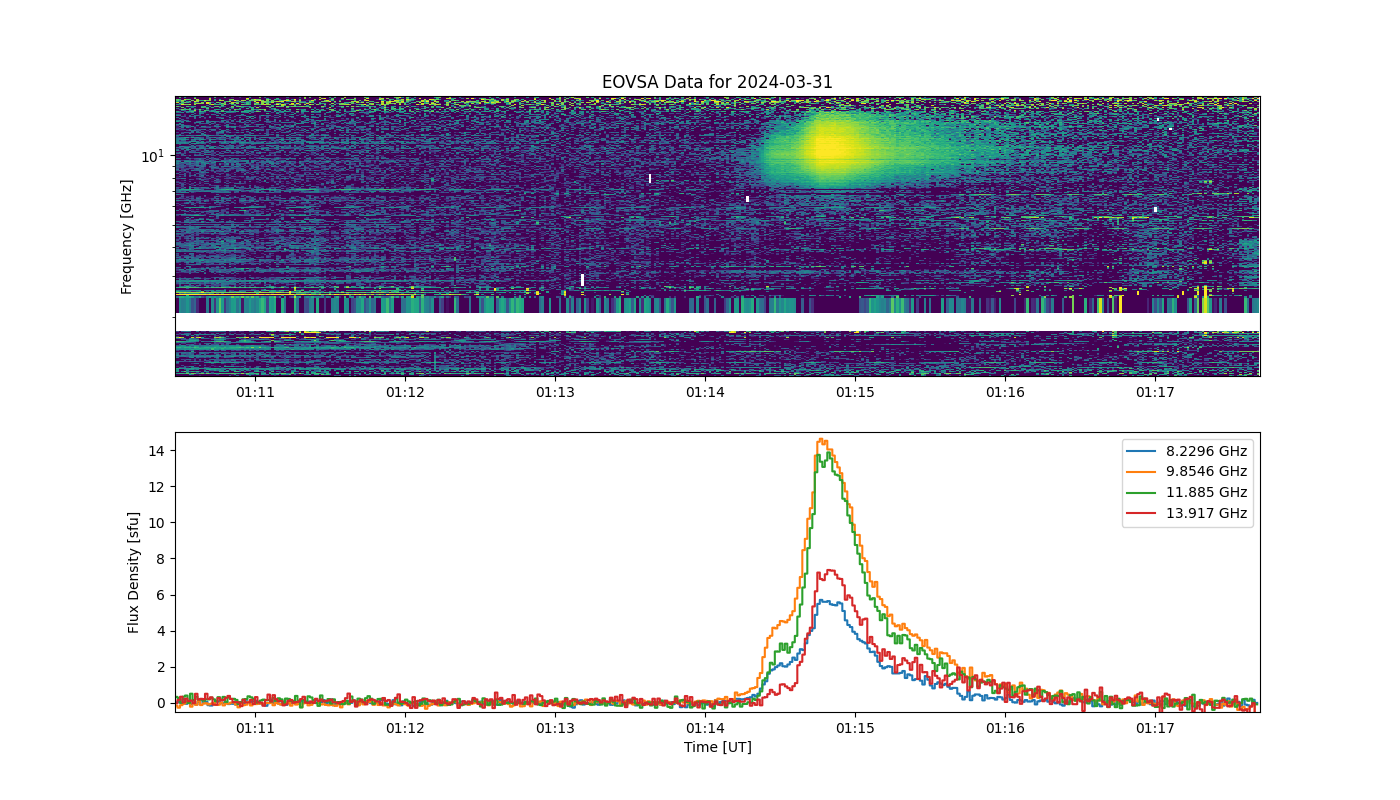
Task: Click the 11.885 GHz legend entry
Action: click(1187, 493)
